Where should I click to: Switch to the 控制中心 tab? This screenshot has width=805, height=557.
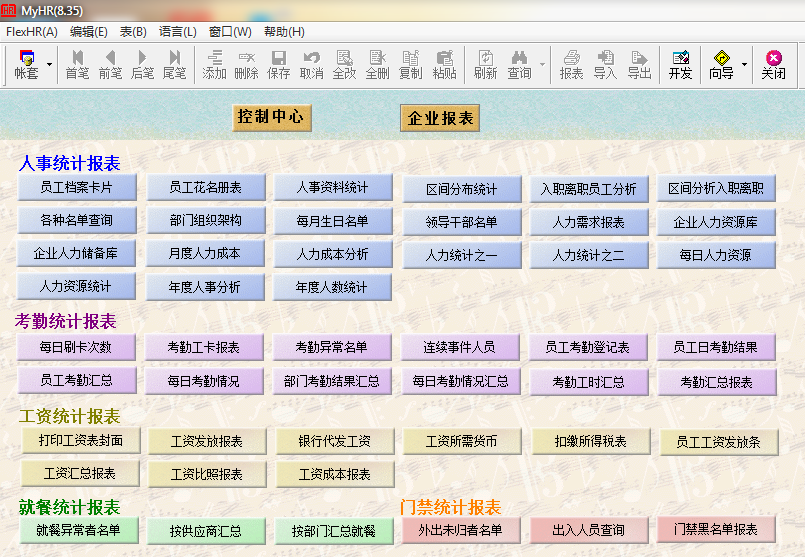(x=271, y=117)
